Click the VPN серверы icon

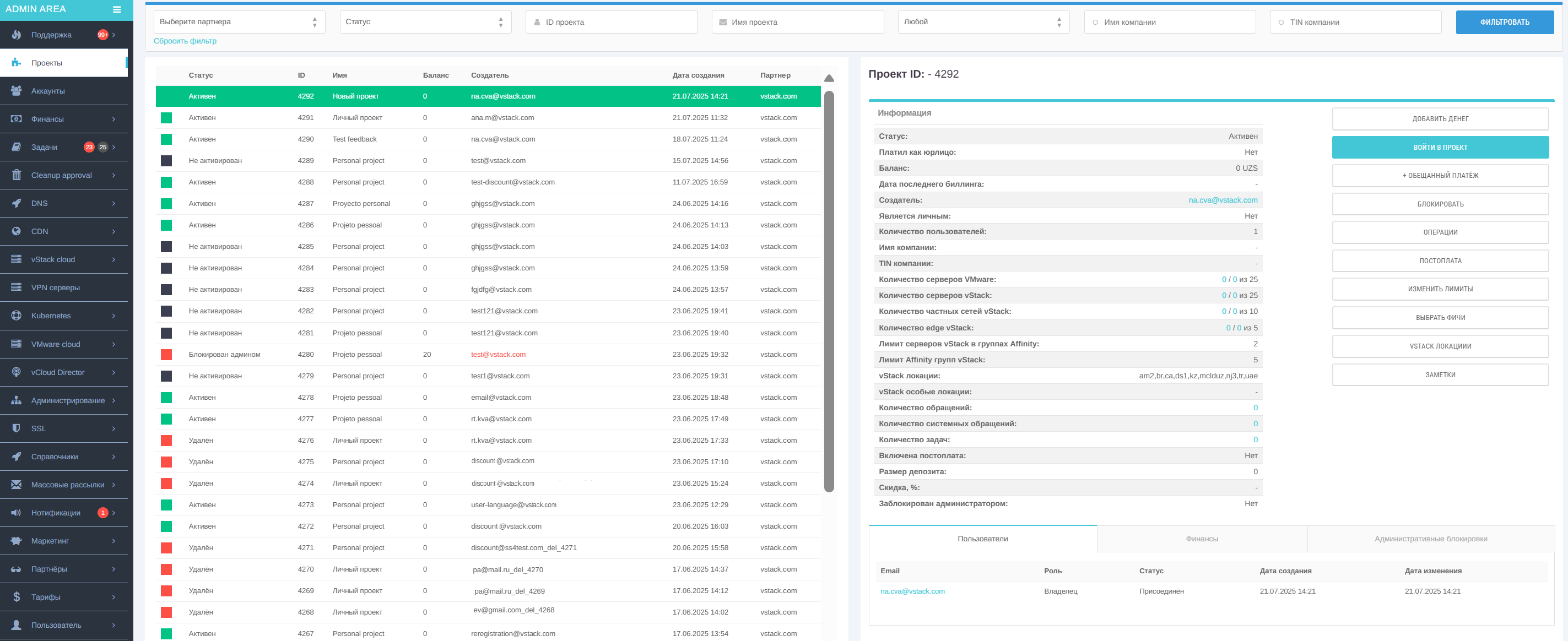[17, 287]
